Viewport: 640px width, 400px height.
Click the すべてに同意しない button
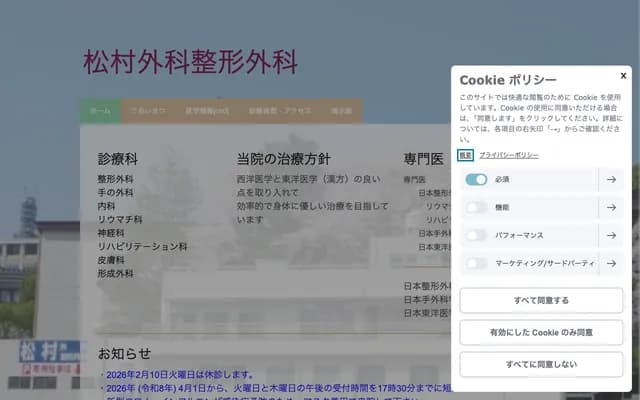point(541,364)
